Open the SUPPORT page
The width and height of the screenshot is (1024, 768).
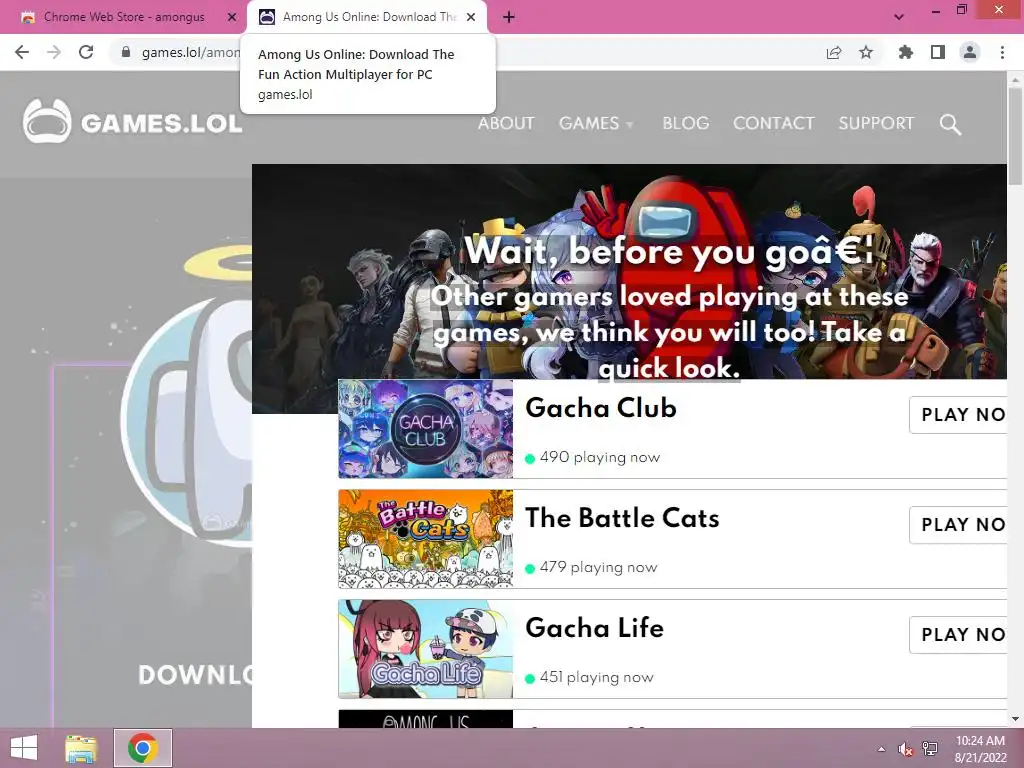(876, 123)
